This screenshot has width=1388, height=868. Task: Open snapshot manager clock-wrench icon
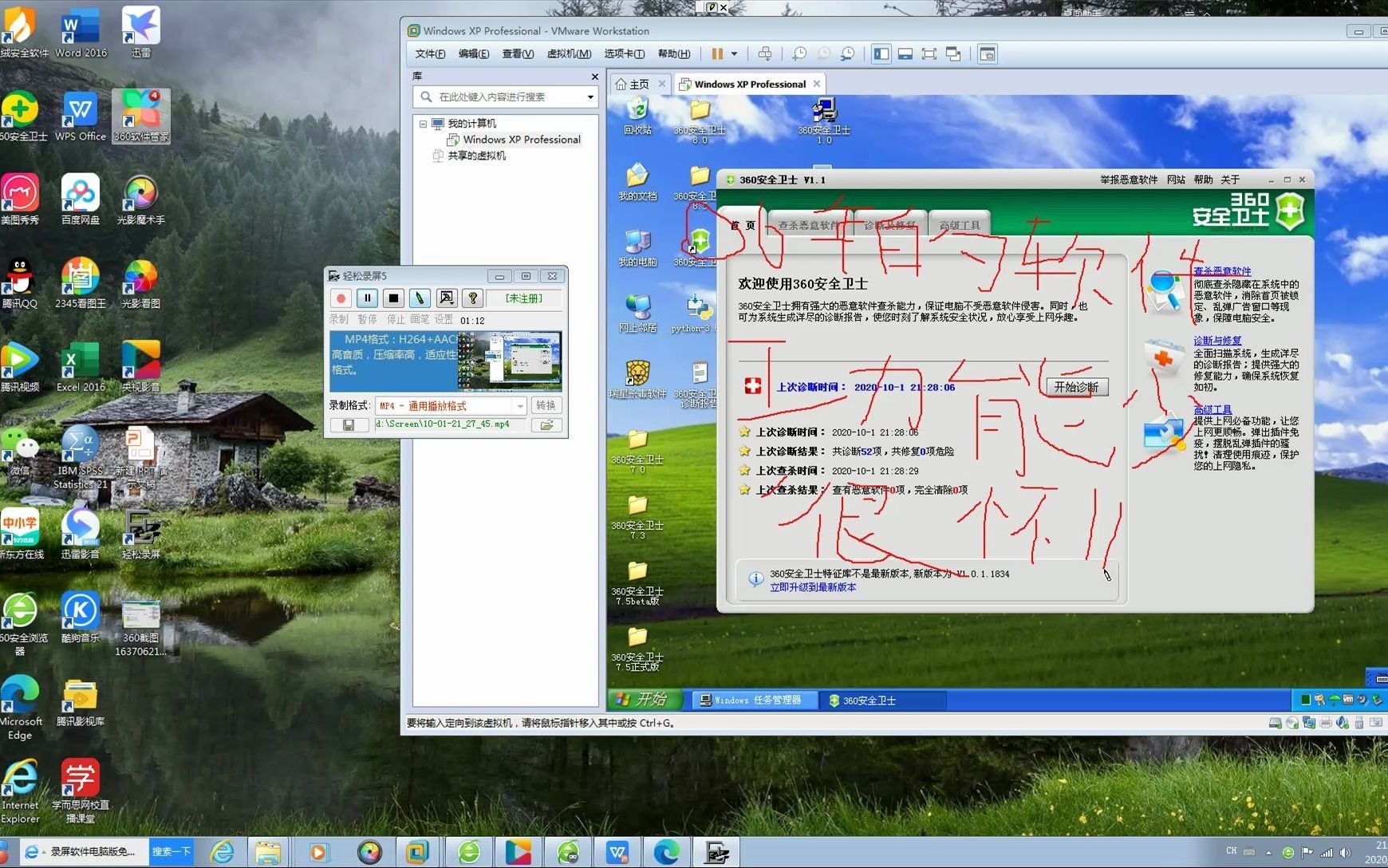coord(847,54)
